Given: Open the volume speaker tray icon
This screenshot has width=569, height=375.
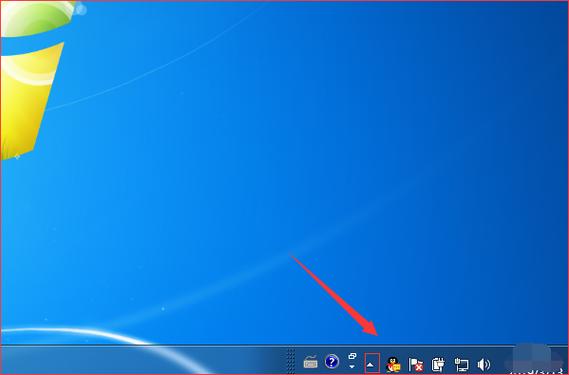Looking at the screenshot, I should coord(484,364).
